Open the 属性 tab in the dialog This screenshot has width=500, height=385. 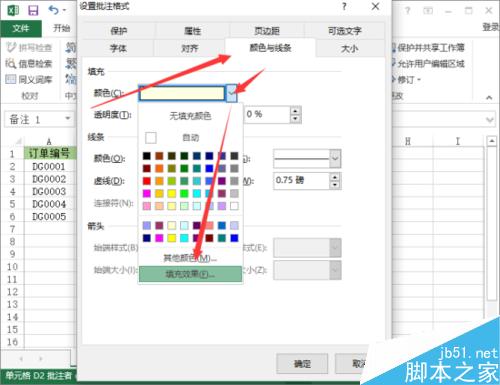click(x=193, y=31)
